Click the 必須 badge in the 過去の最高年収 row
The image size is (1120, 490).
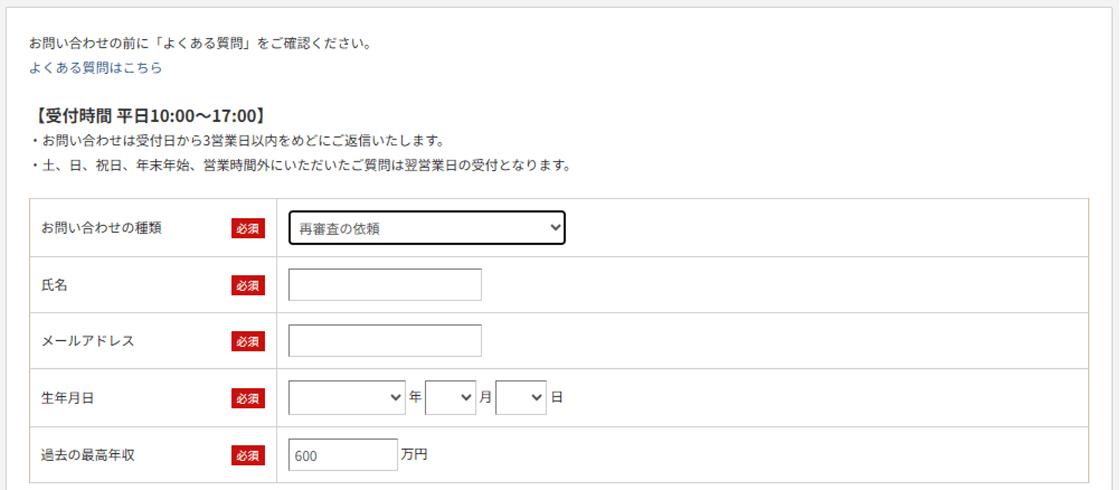coord(248,455)
